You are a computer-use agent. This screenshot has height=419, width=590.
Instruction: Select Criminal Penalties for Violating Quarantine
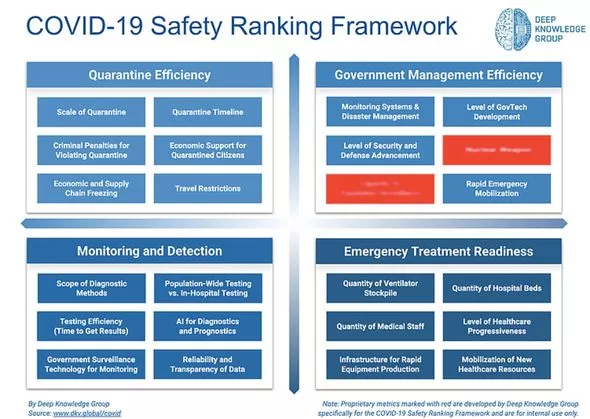coord(91,150)
